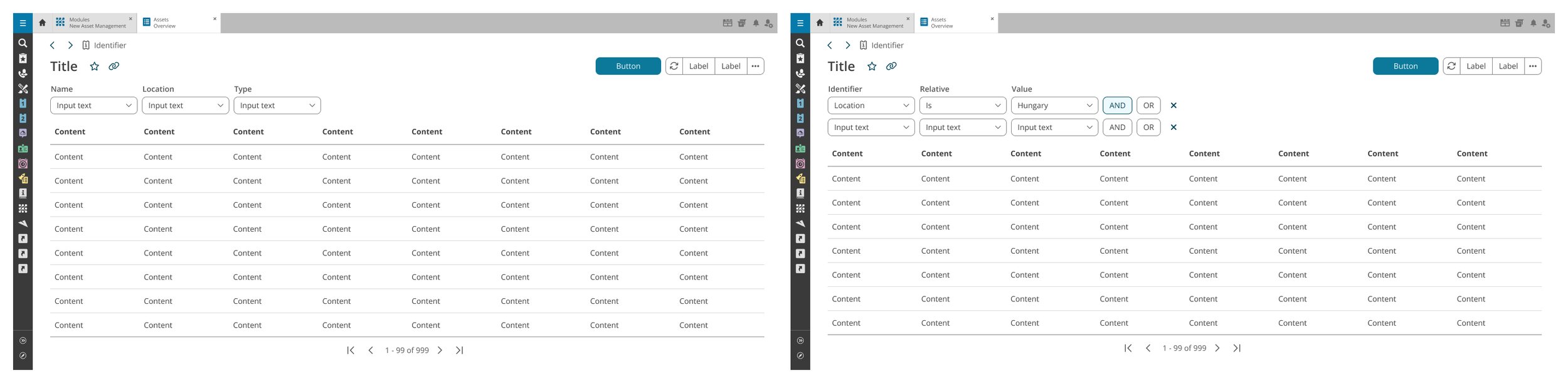The width and height of the screenshot is (1568, 383).
Task: Click the refresh icon in the left mockup
Action: tap(674, 66)
